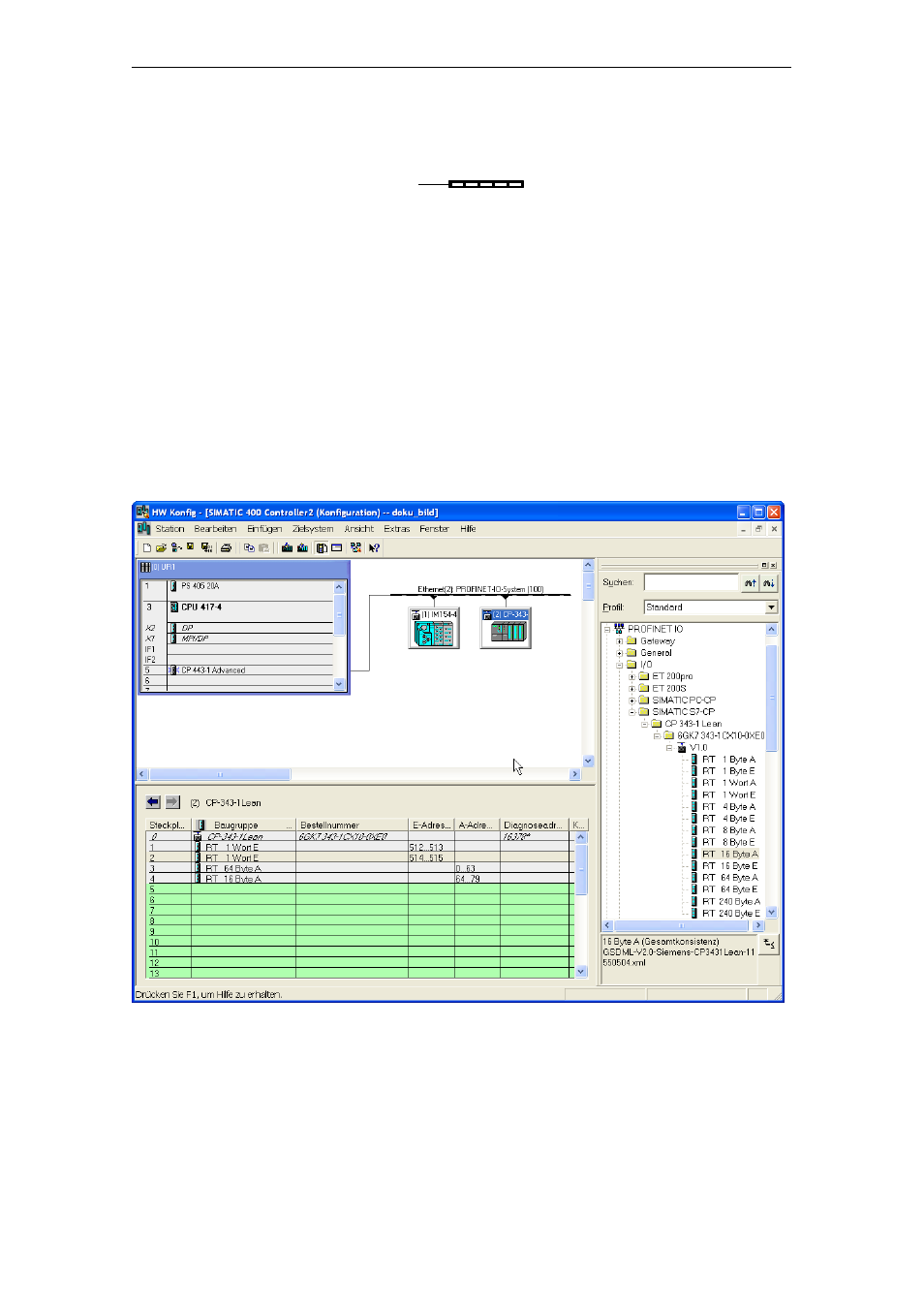The width and height of the screenshot is (924, 1308).
Task: Click the Gateway folder icon in catalog
Action: [631, 641]
